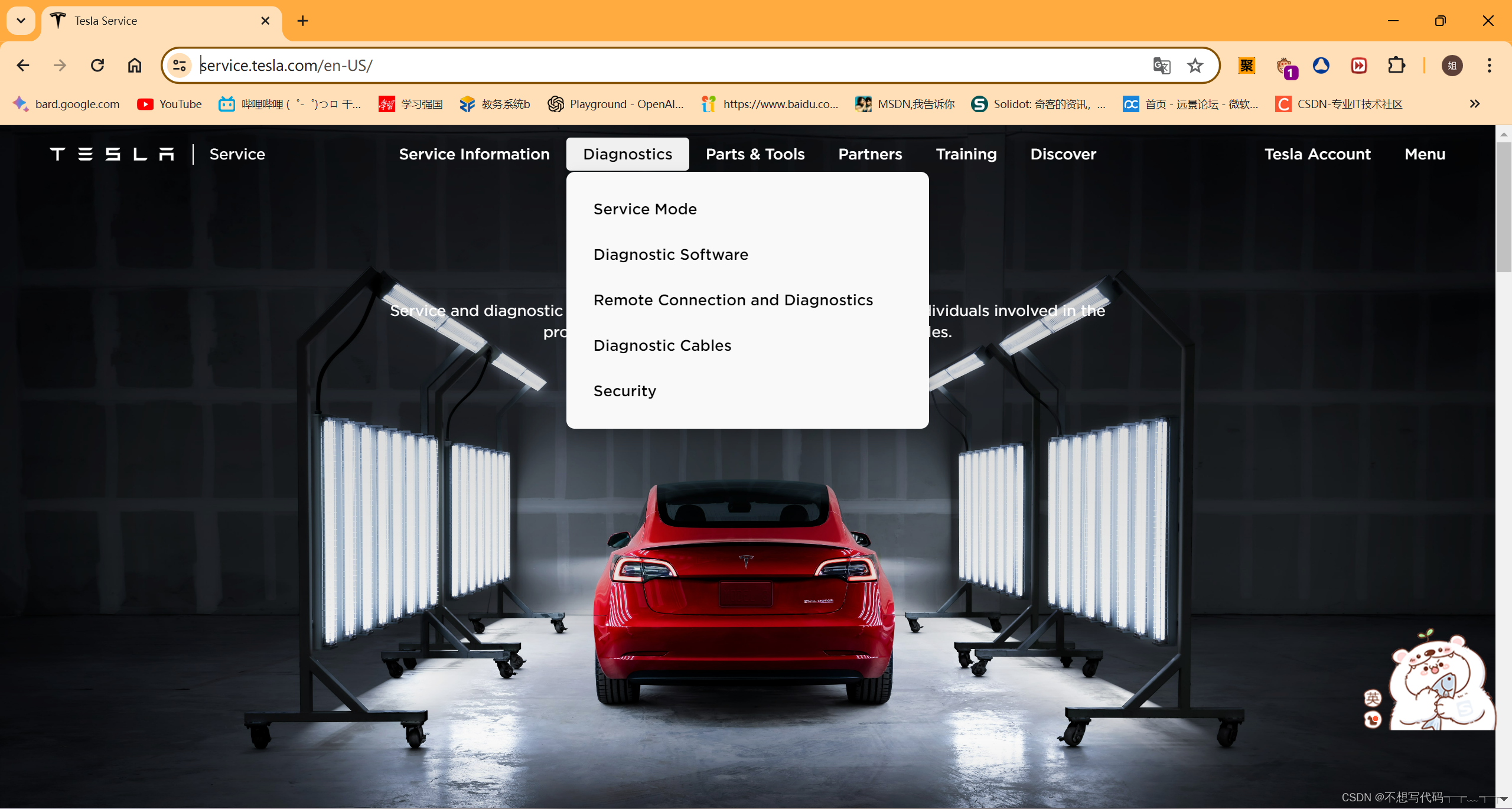Viewport: 1512px width, 809px height.
Task: Open site information icon beside URL
Action: point(179,66)
